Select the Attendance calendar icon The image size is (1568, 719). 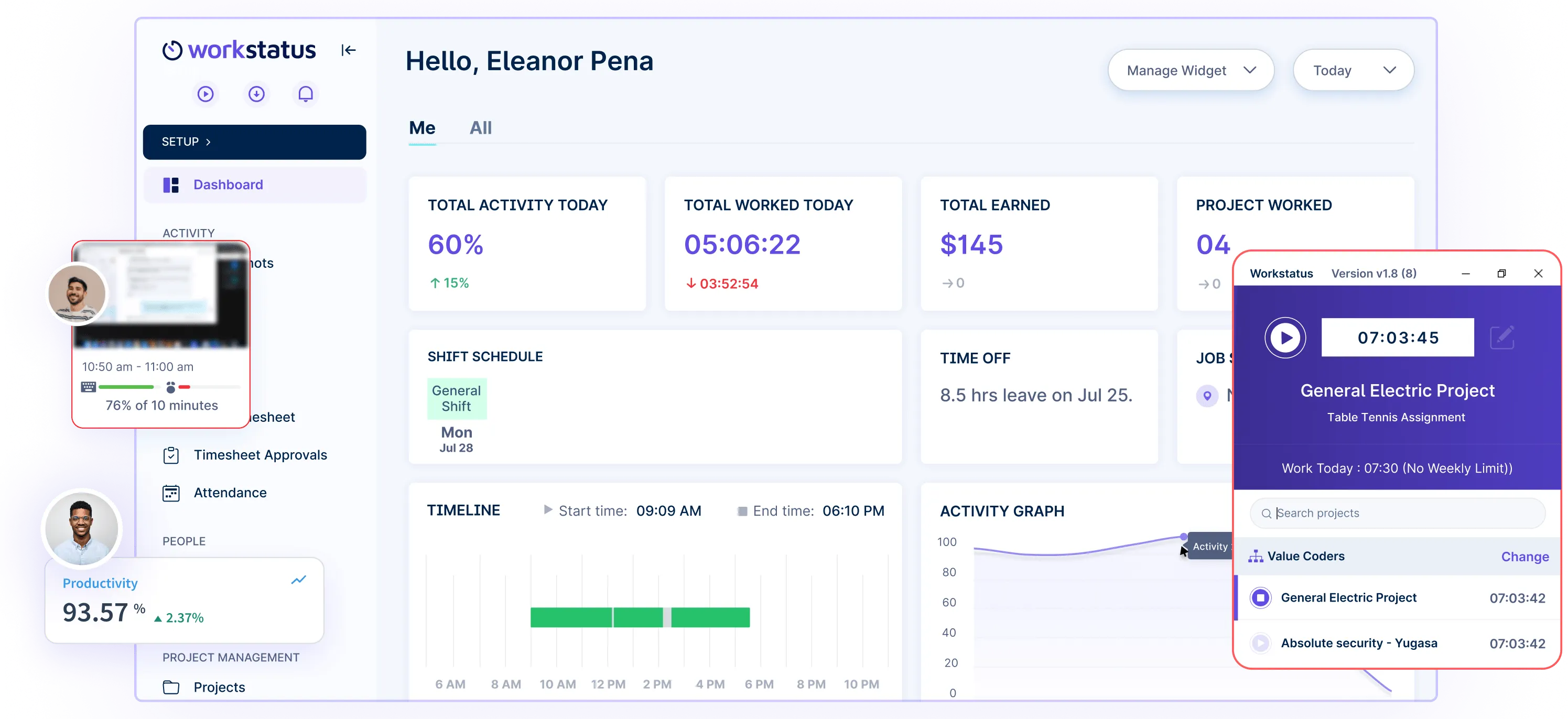171,493
